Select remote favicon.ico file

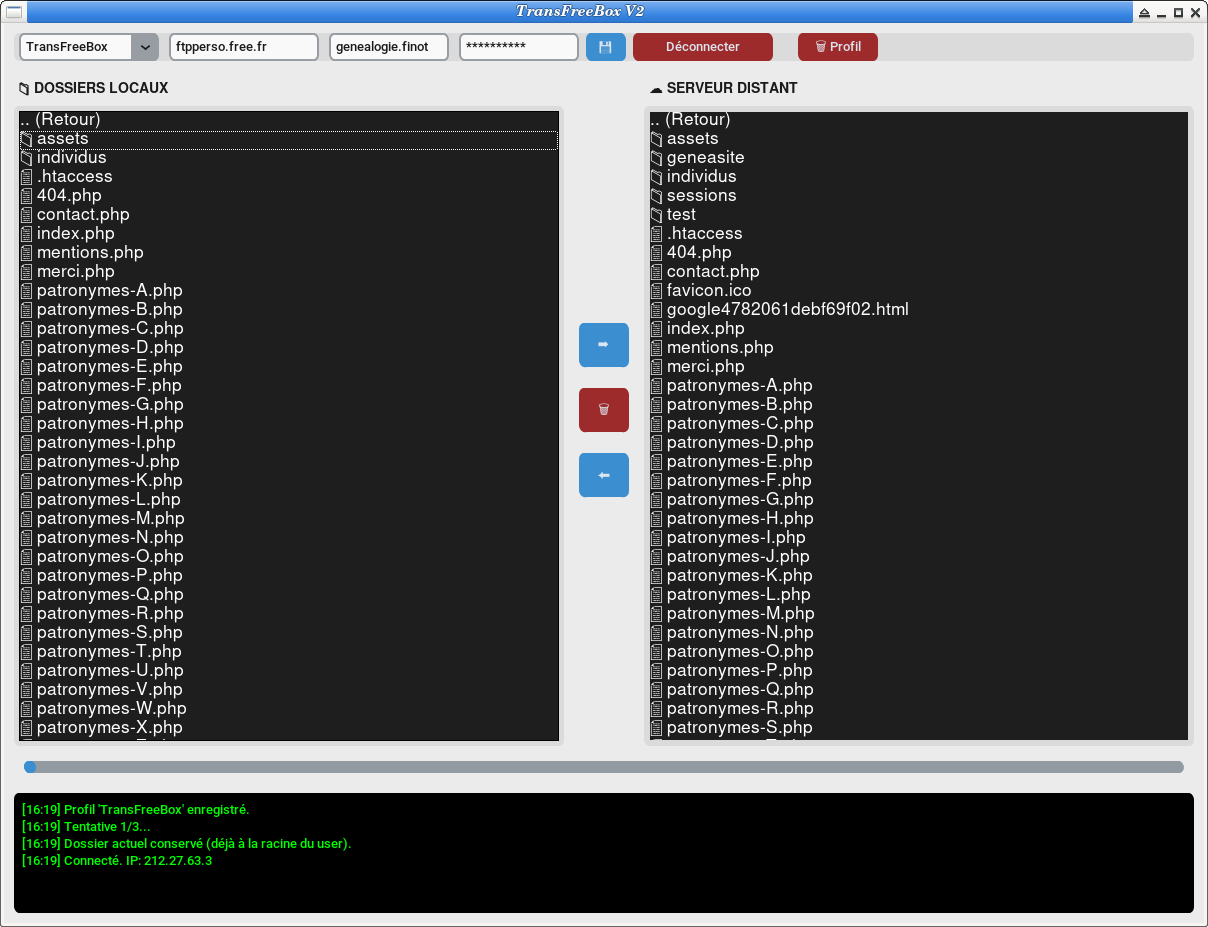click(919, 291)
